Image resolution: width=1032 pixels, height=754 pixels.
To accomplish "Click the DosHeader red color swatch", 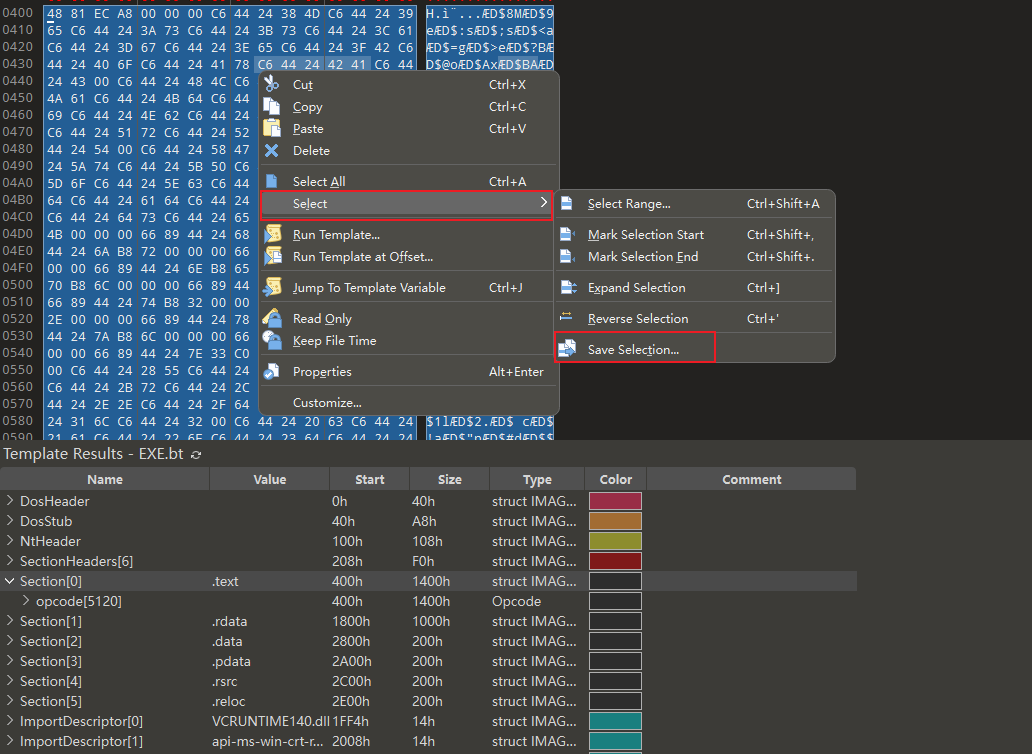I will [615, 501].
